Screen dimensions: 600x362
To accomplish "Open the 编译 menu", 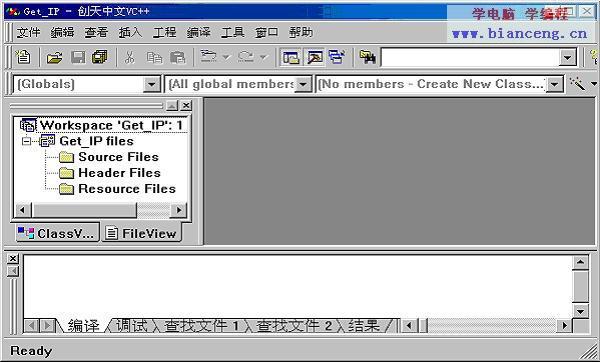I will pyautogui.click(x=199, y=33).
